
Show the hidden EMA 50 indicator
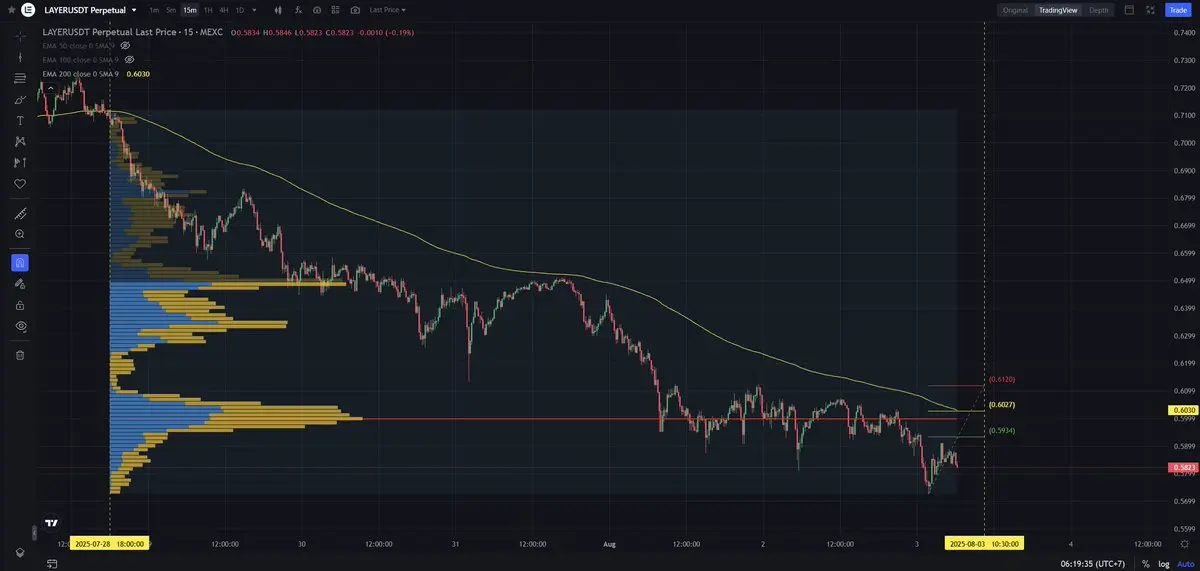[x=126, y=46]
